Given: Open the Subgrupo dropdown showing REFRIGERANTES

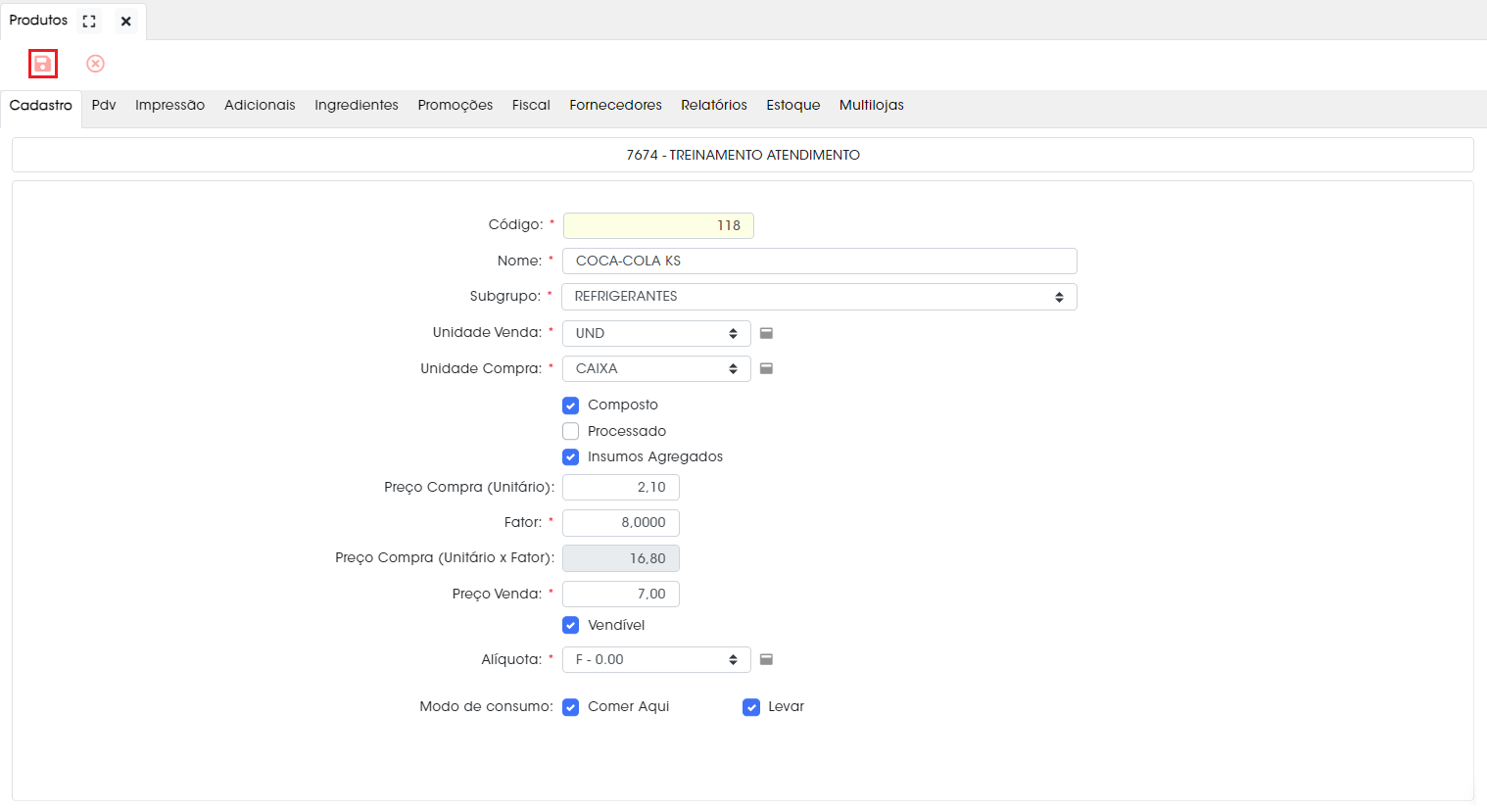Looking at the screenshot, I should click(819, 297).
